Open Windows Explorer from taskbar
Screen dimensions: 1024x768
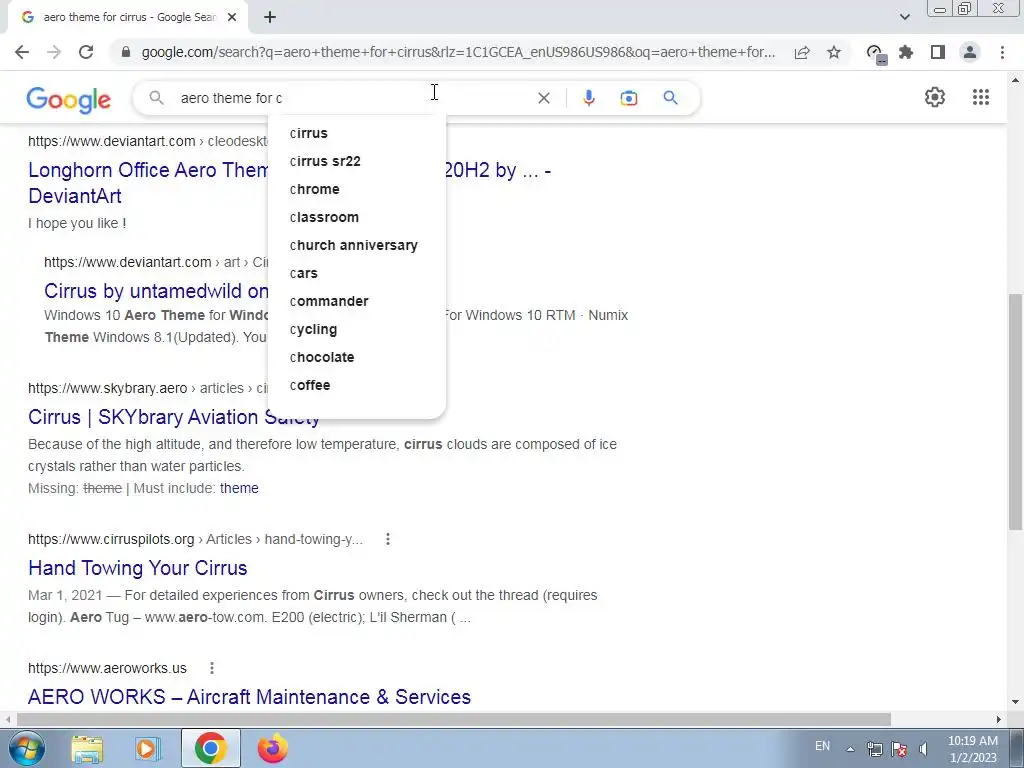87,748
